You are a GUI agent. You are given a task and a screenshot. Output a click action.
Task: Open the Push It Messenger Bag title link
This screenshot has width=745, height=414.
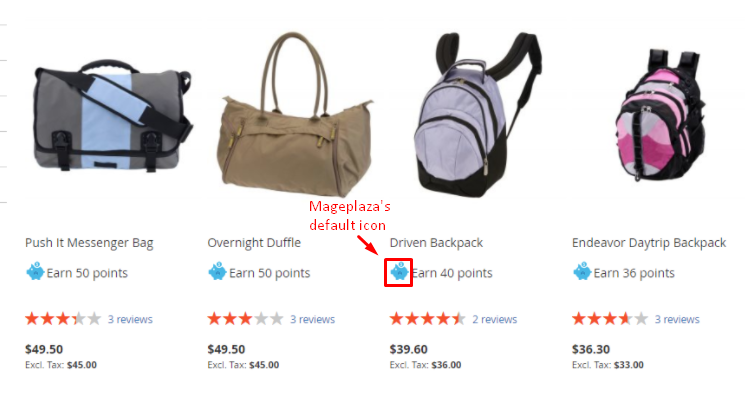89,243
